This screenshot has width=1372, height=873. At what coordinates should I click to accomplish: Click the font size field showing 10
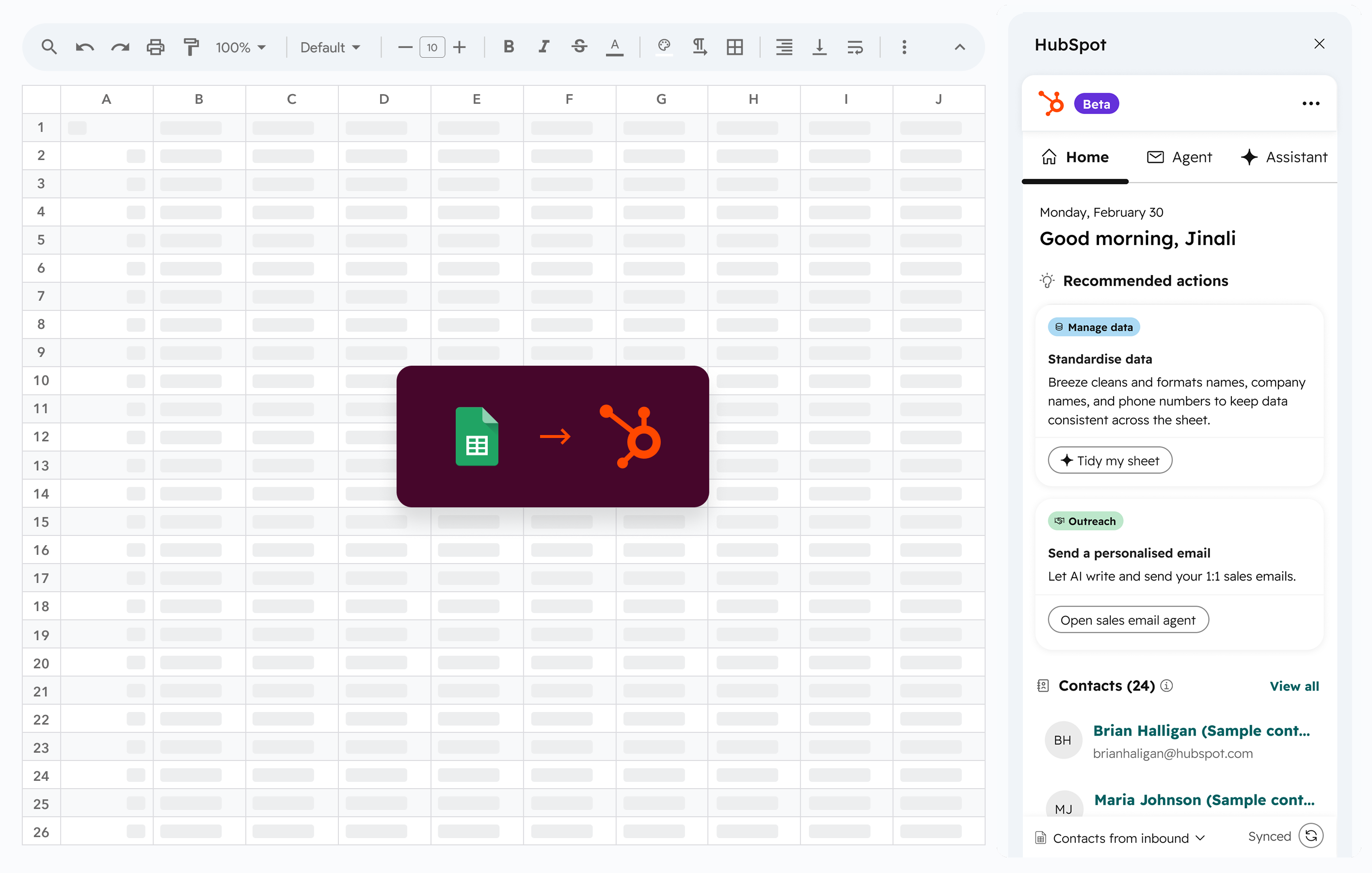(x=432, y=48)
